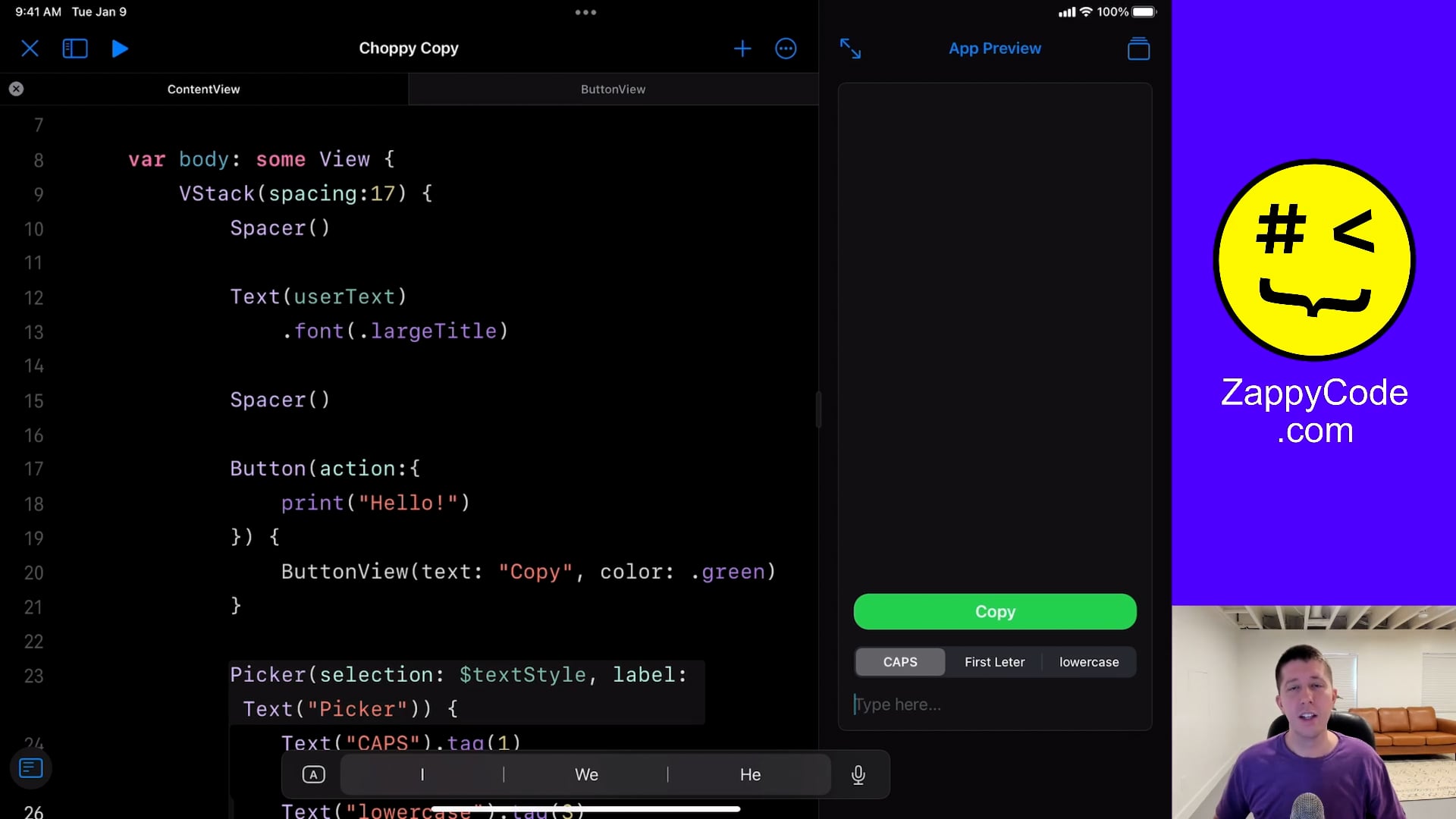This screenshot has height=819, width=1456.
Task: Click the ZappyCode.com text
Action: point(1314,411)
